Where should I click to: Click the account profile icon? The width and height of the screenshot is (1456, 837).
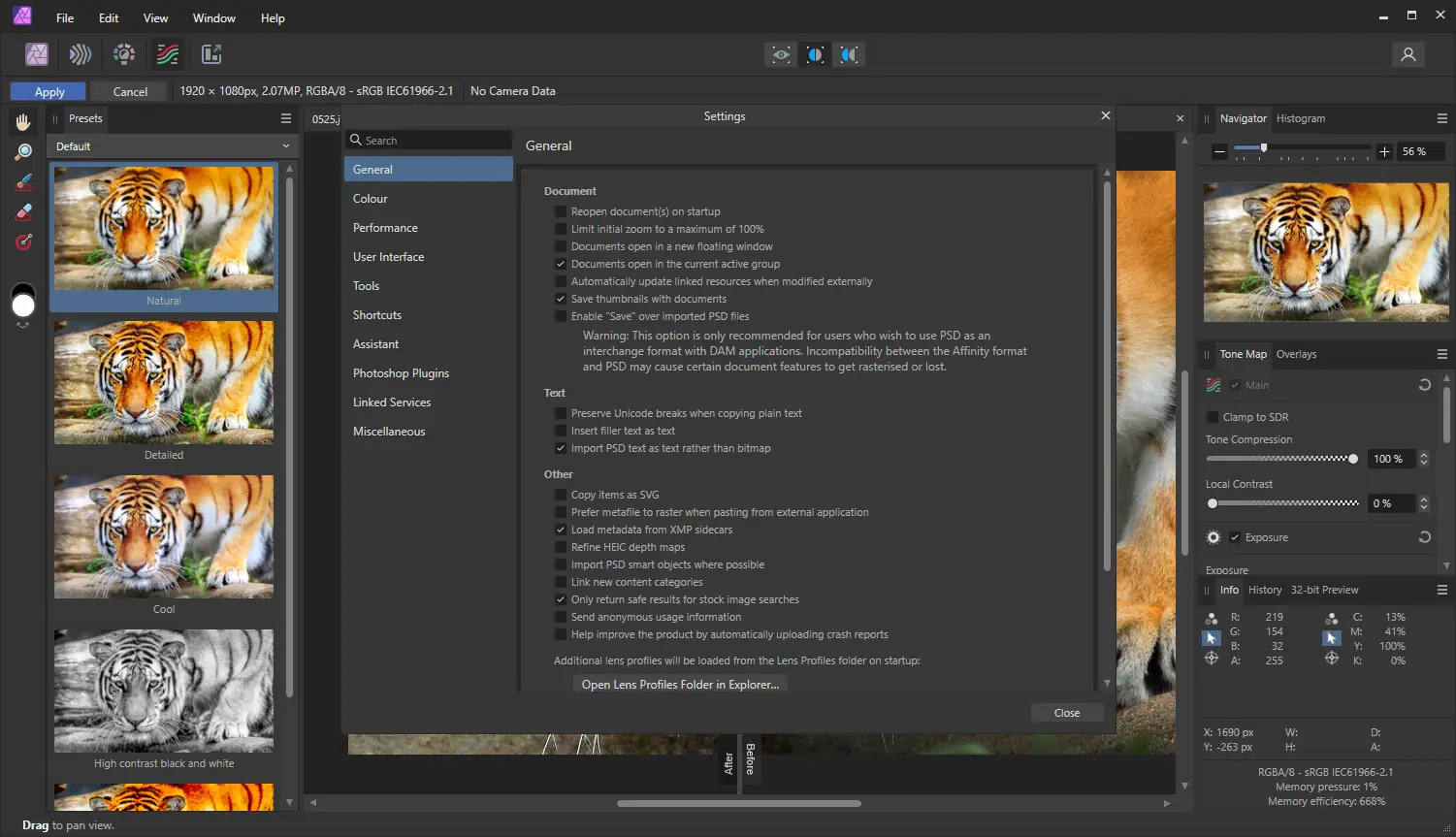tap(1407, 54)
